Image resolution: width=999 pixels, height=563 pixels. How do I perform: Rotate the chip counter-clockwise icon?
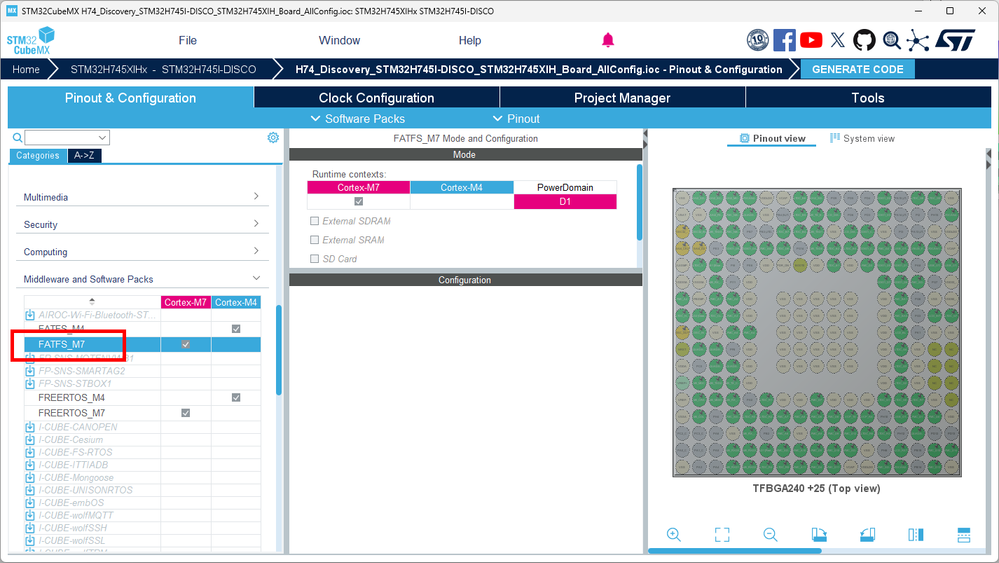(867, 534)
